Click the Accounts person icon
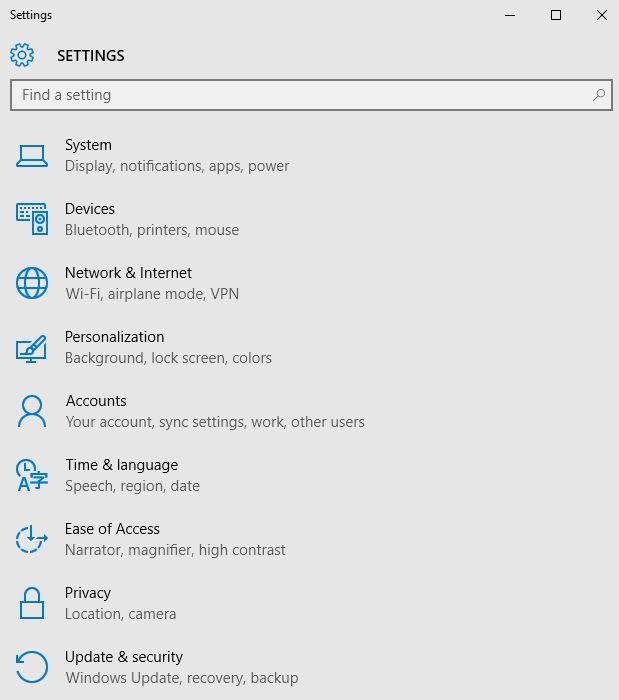The image size is (619, 700). coord(32,411)
